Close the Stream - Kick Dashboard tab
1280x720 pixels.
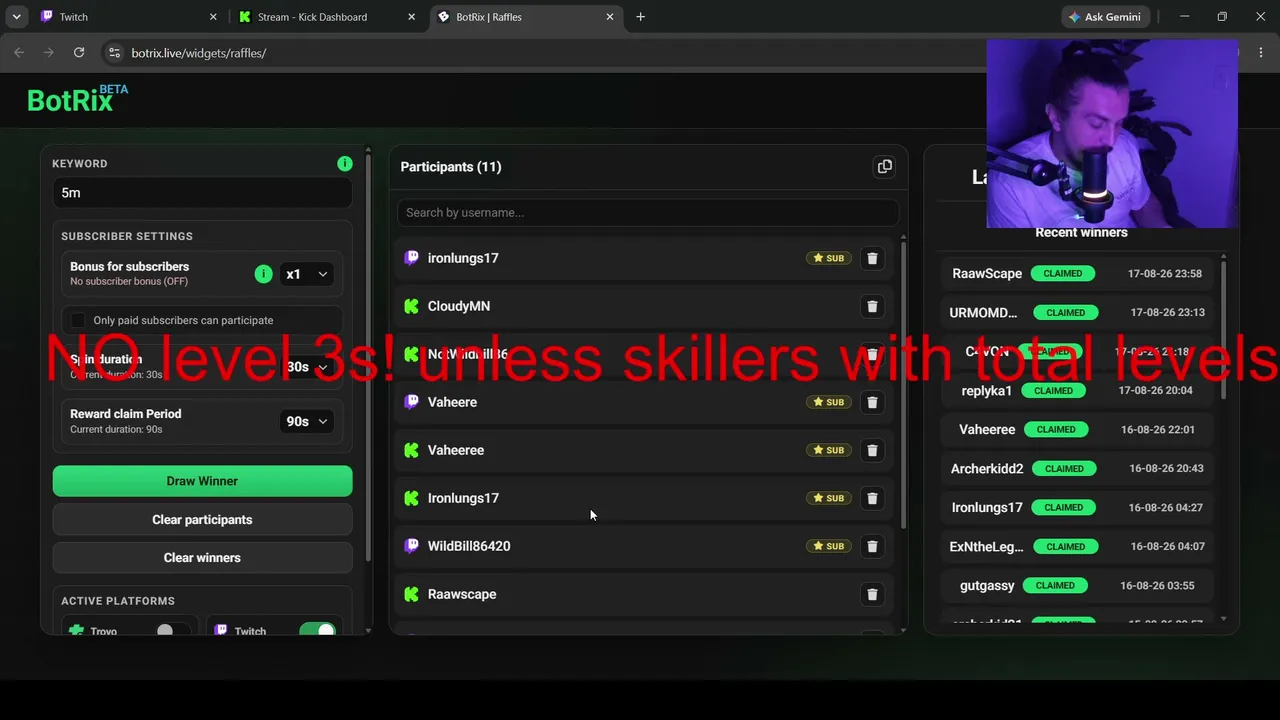[411, 17]
